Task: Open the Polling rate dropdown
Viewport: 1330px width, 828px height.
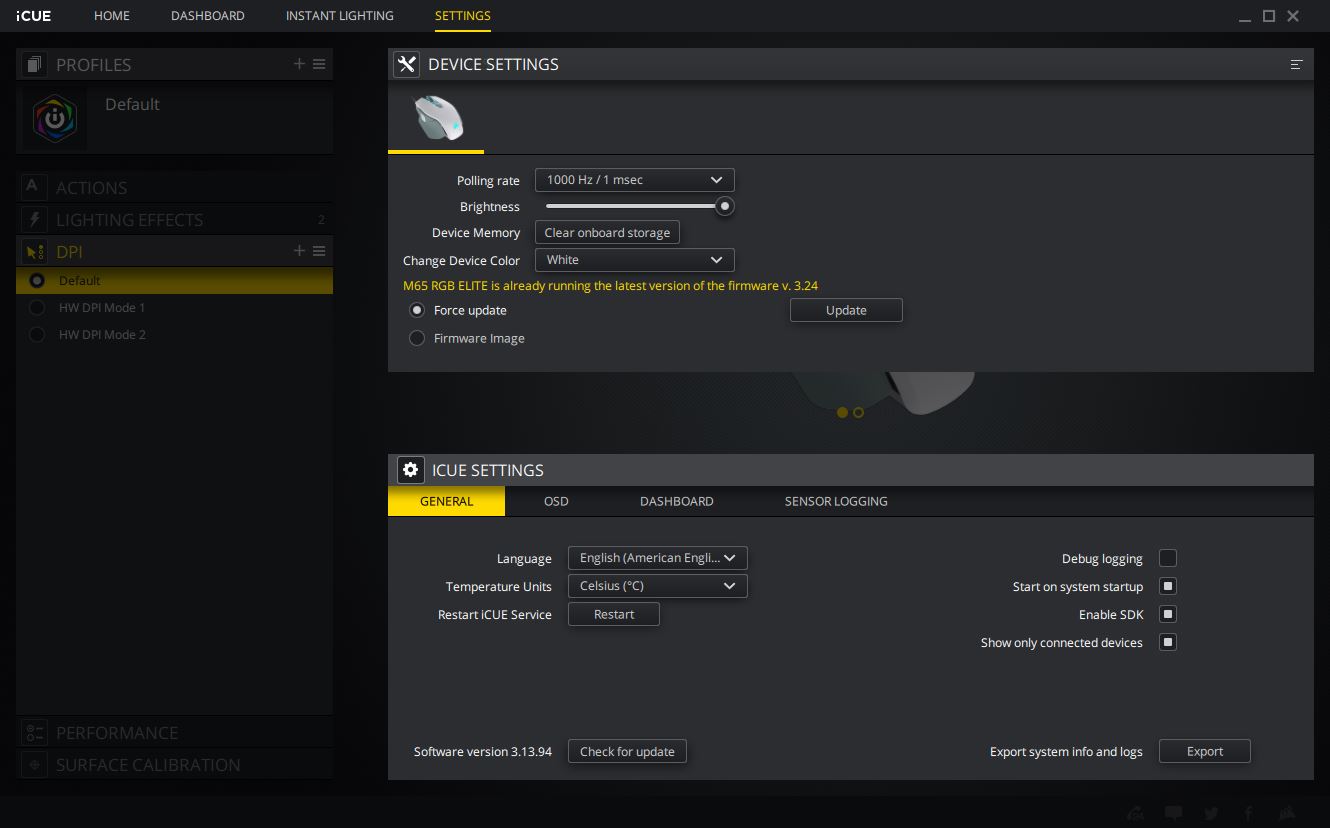Action: pos(634,180)
